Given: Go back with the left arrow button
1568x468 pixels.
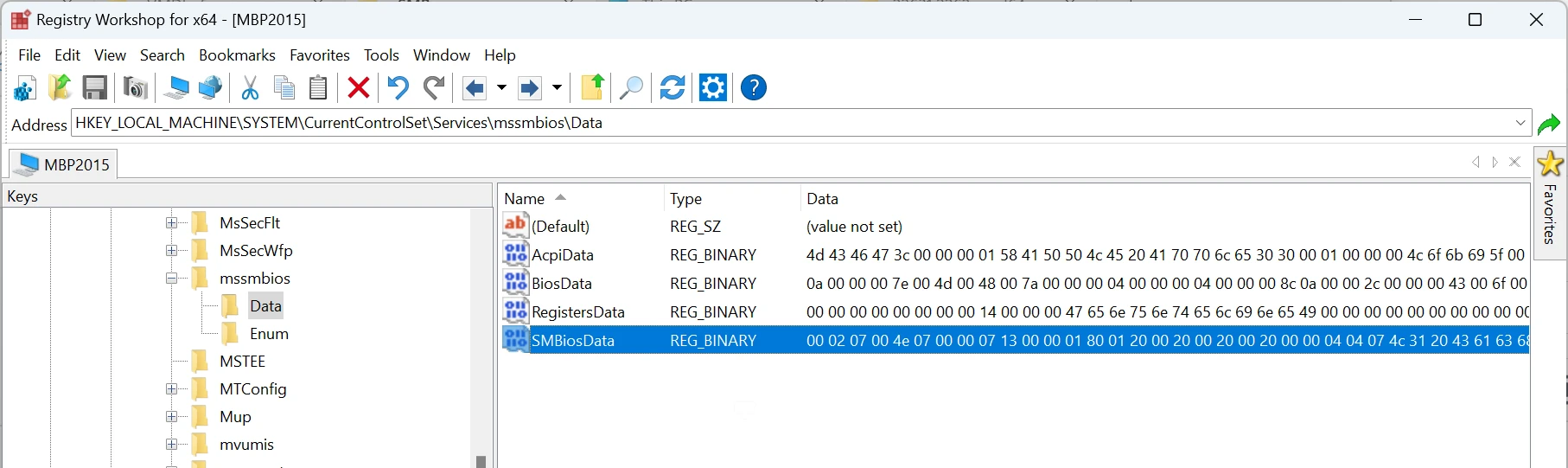Looking at the screenshot, I should point(475,87).
